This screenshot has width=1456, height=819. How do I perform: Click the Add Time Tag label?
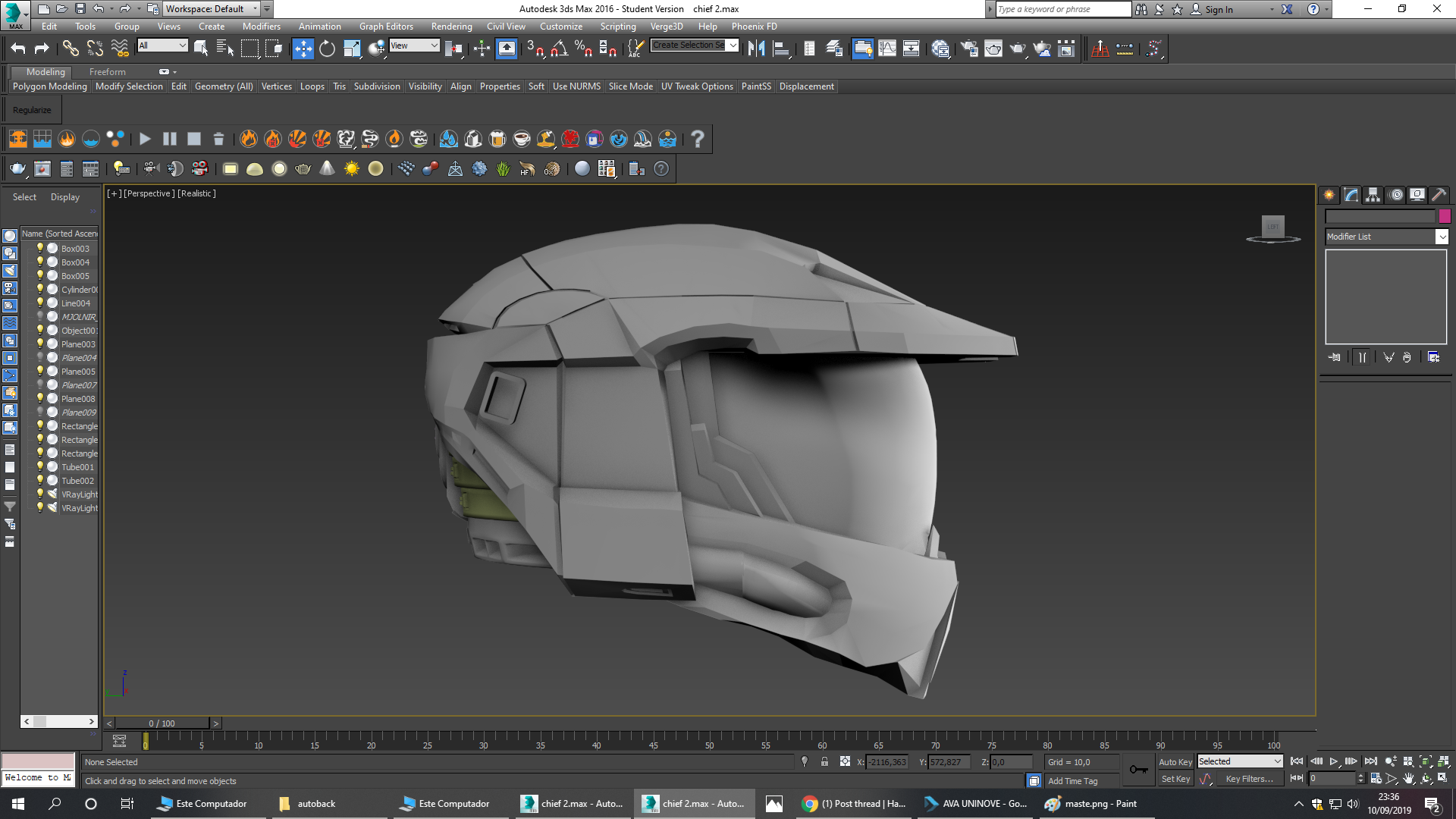coord(1073,781)
